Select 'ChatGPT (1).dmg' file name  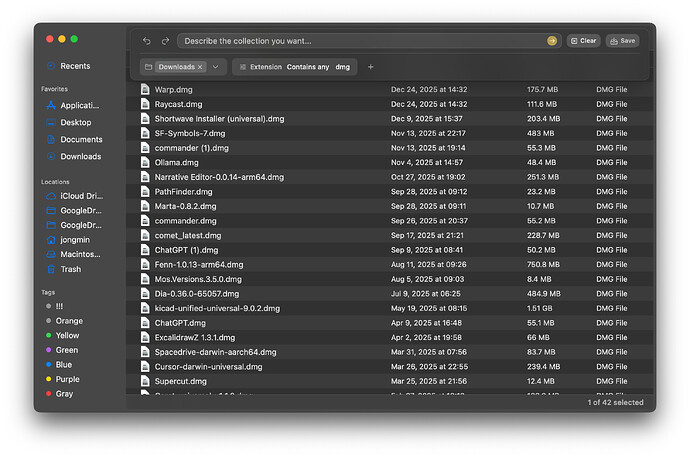click(186, 250)
